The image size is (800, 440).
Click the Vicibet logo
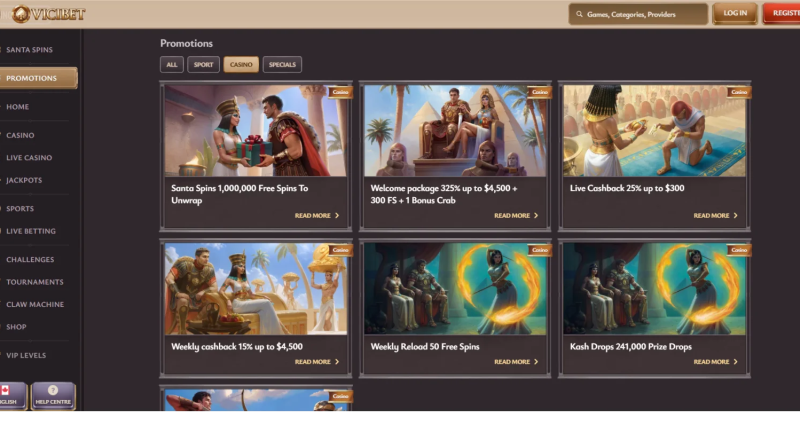(x=49, y=14)
